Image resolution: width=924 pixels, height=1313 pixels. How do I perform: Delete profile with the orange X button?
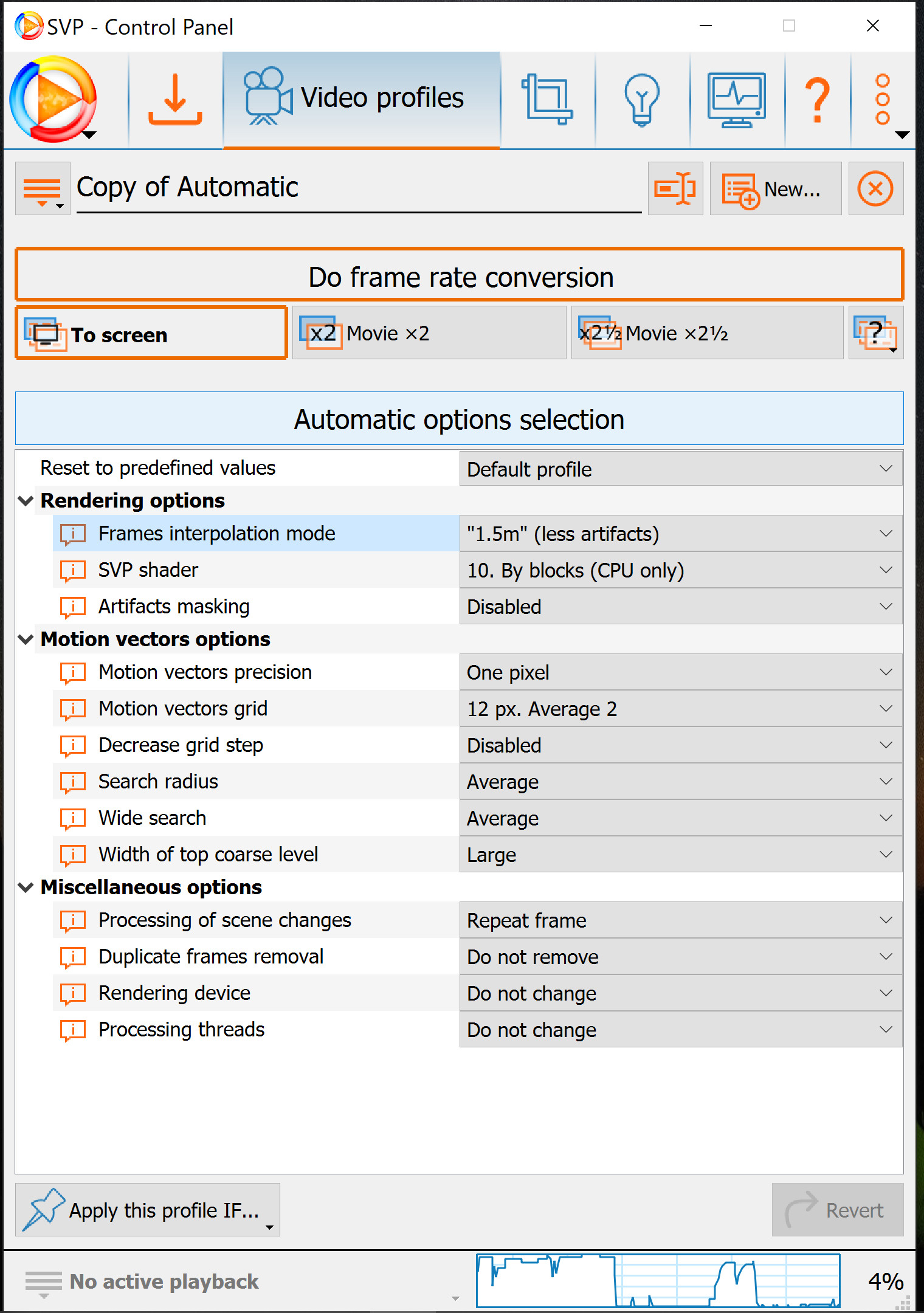875,188
